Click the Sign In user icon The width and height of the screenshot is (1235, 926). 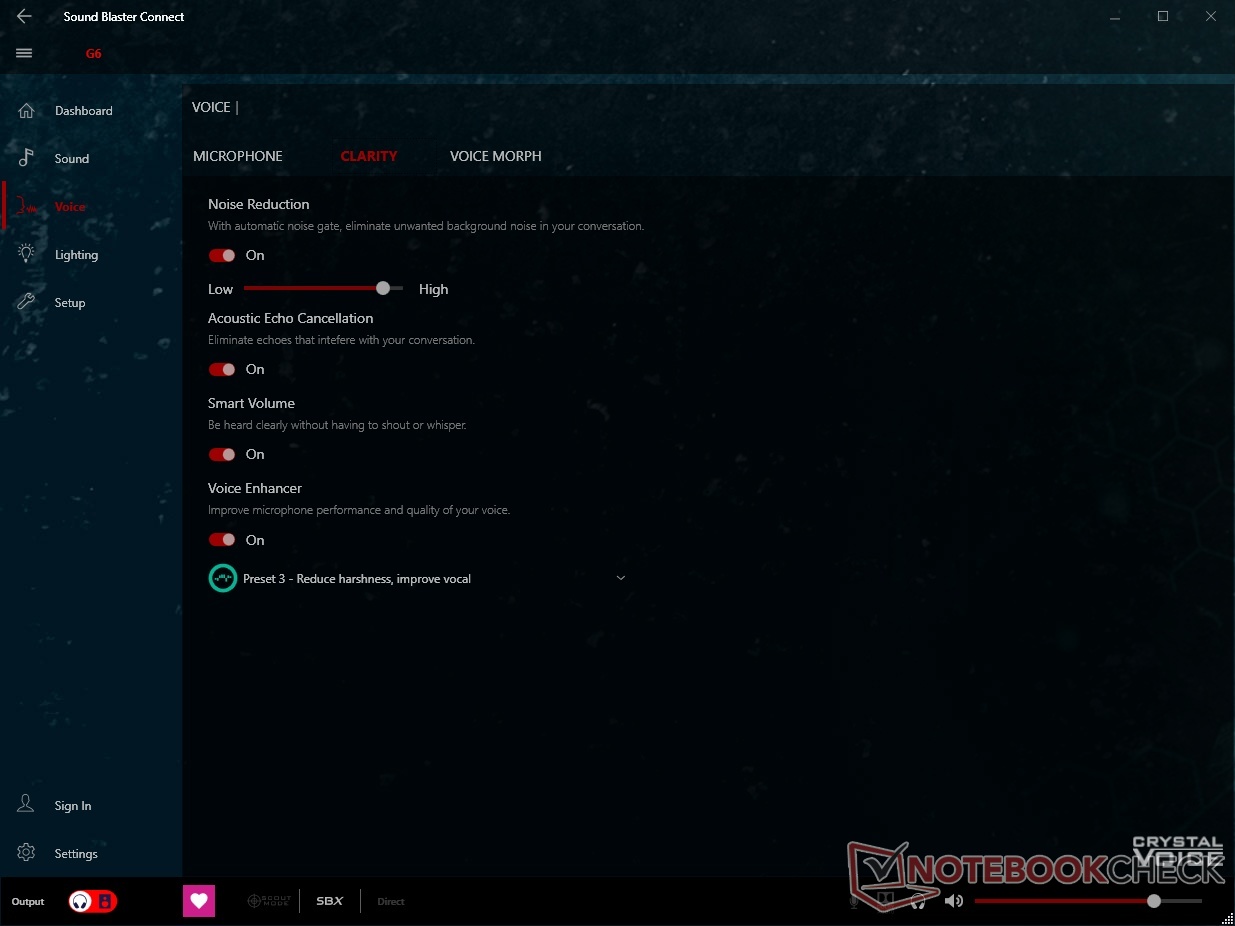point(26,805)
